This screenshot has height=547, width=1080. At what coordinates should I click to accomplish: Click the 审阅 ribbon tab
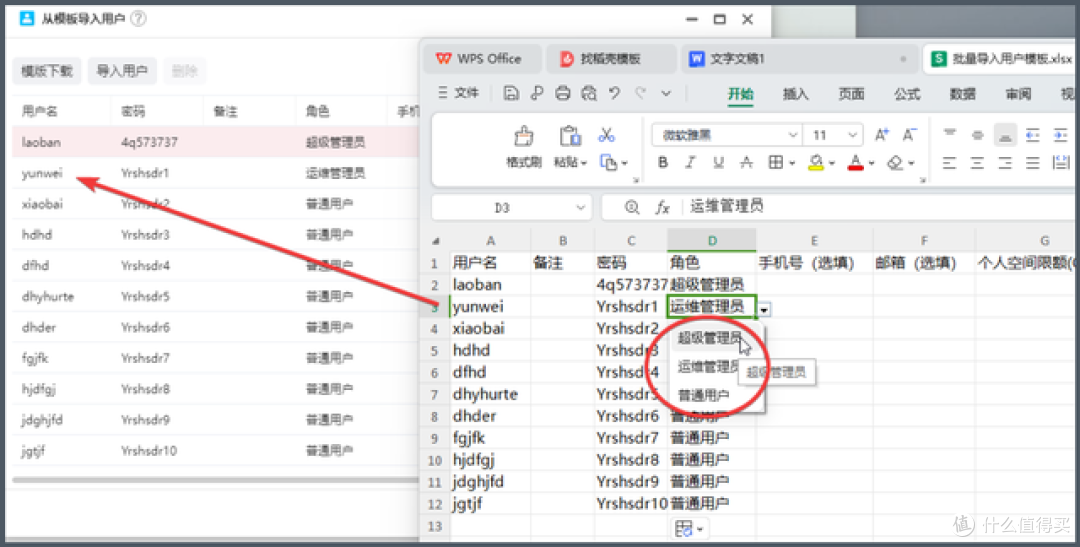pyautogui.click(x=1018, y=94)
